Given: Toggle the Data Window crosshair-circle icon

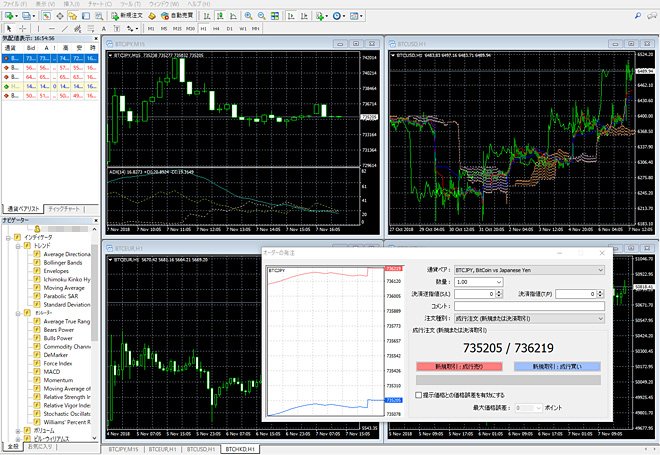Looking at the screenshot, I should (x=60, y=16).
